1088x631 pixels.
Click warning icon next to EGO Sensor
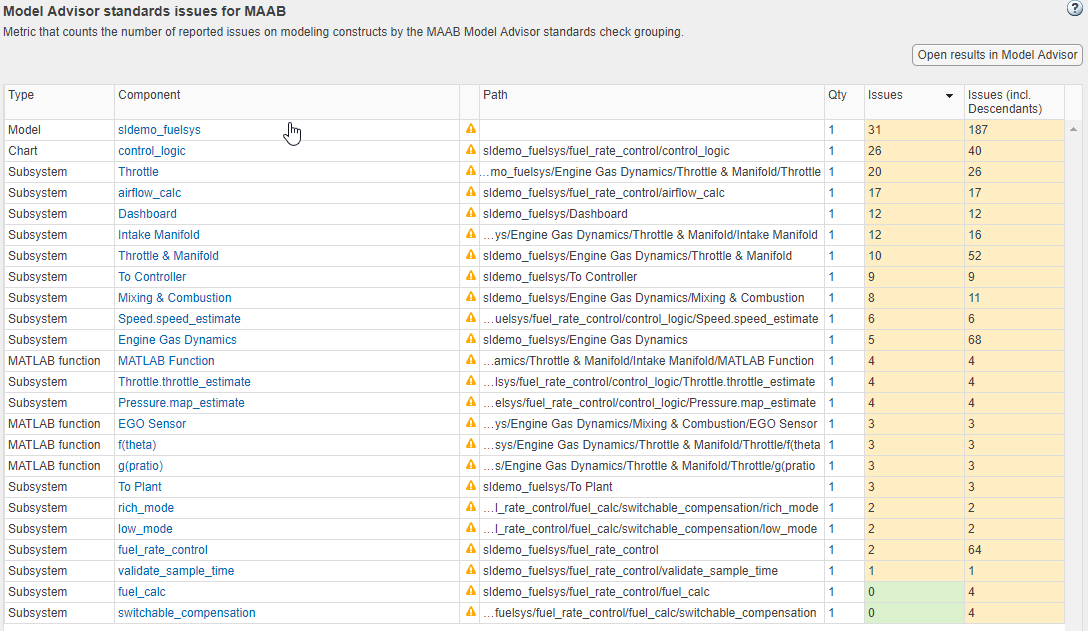pos(471,423)
